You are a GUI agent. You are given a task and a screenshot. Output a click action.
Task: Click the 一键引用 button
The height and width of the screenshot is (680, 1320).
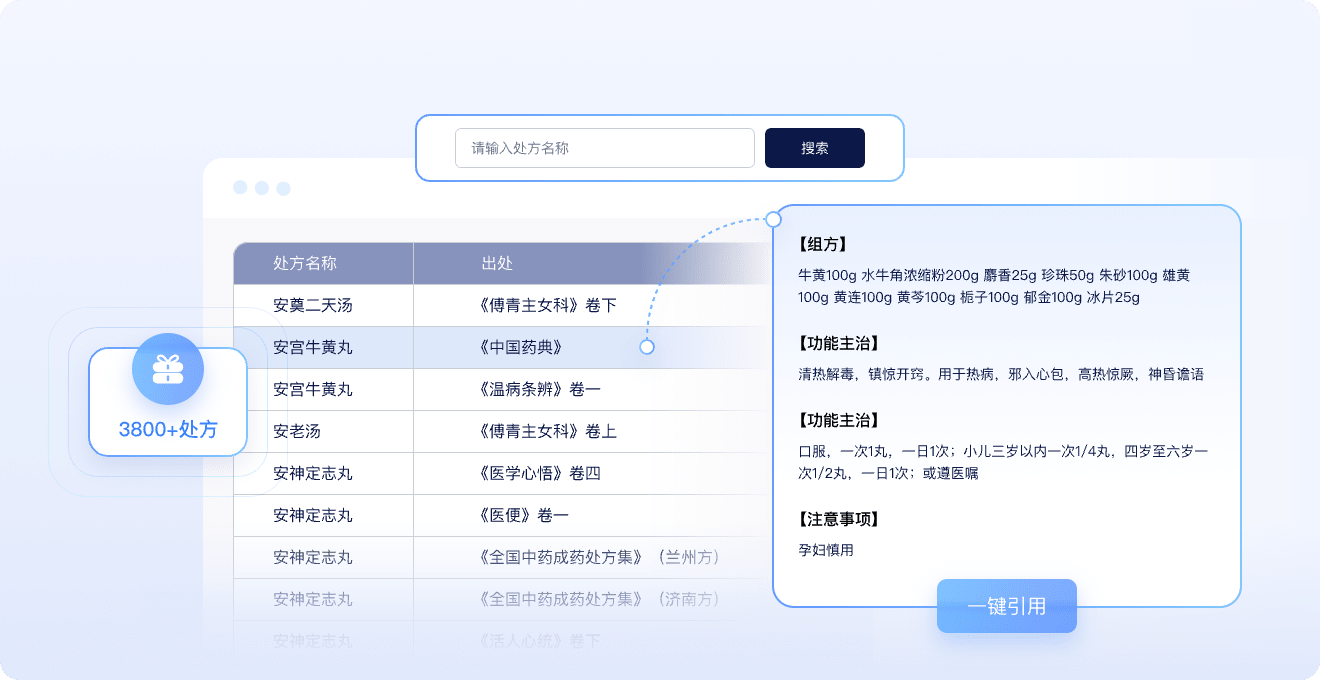1006,606
